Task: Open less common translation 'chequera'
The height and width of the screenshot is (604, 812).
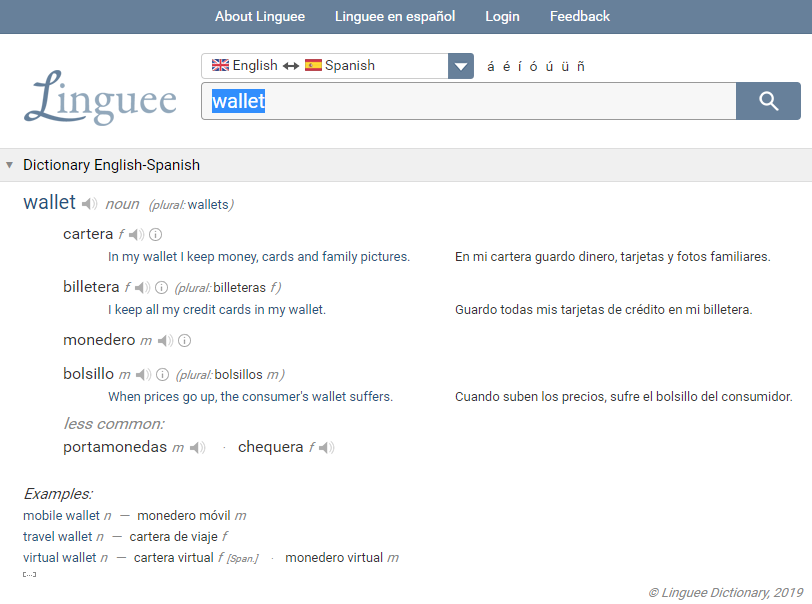Action: coord(271,447)
